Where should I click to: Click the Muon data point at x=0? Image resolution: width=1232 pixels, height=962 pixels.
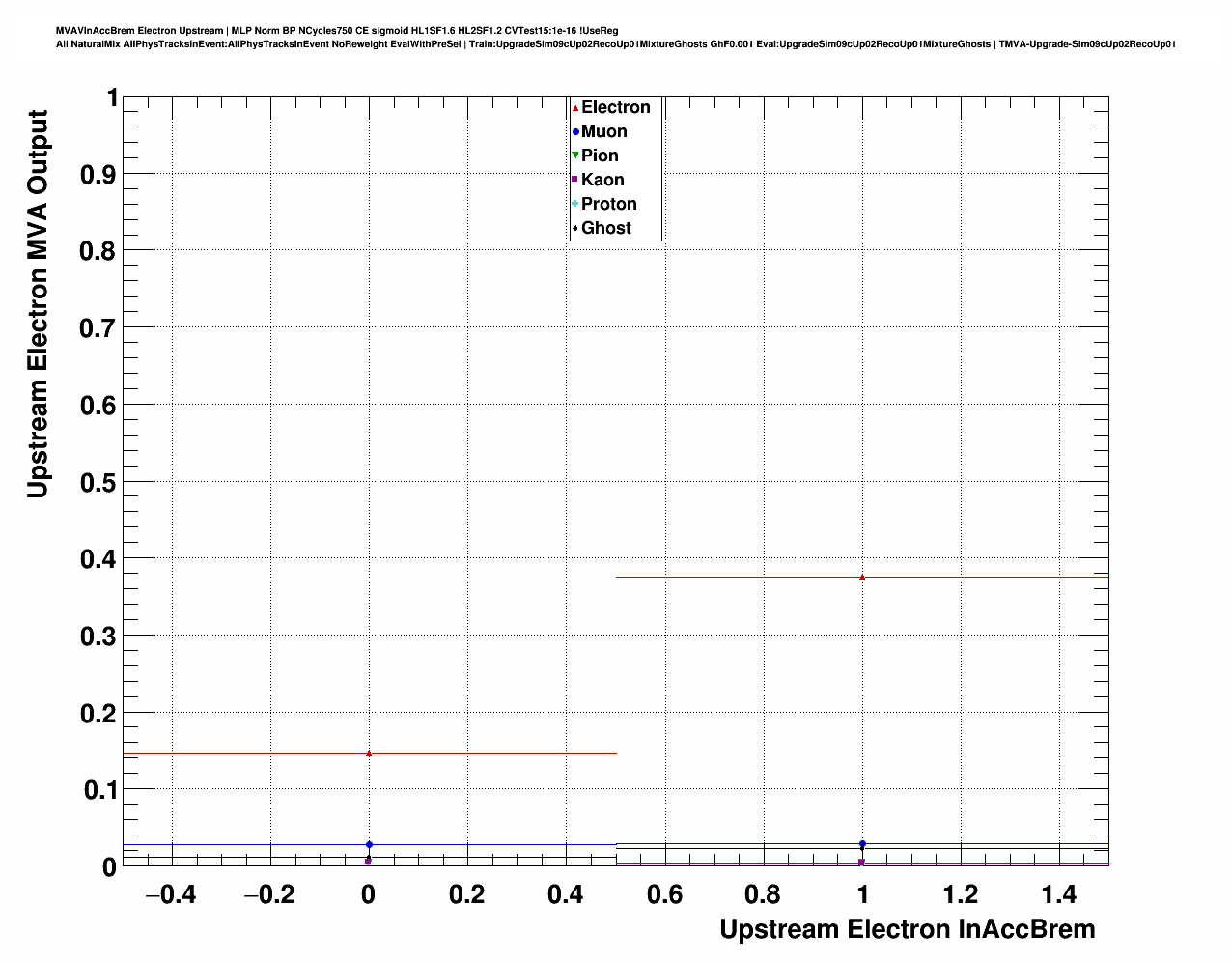tap(369, 845)
